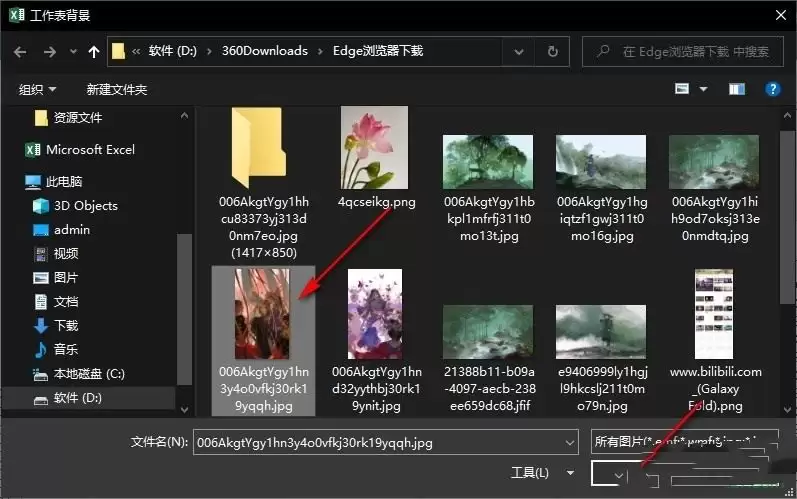Click the search Edge浏览器下载 field

tap(683, 51)
